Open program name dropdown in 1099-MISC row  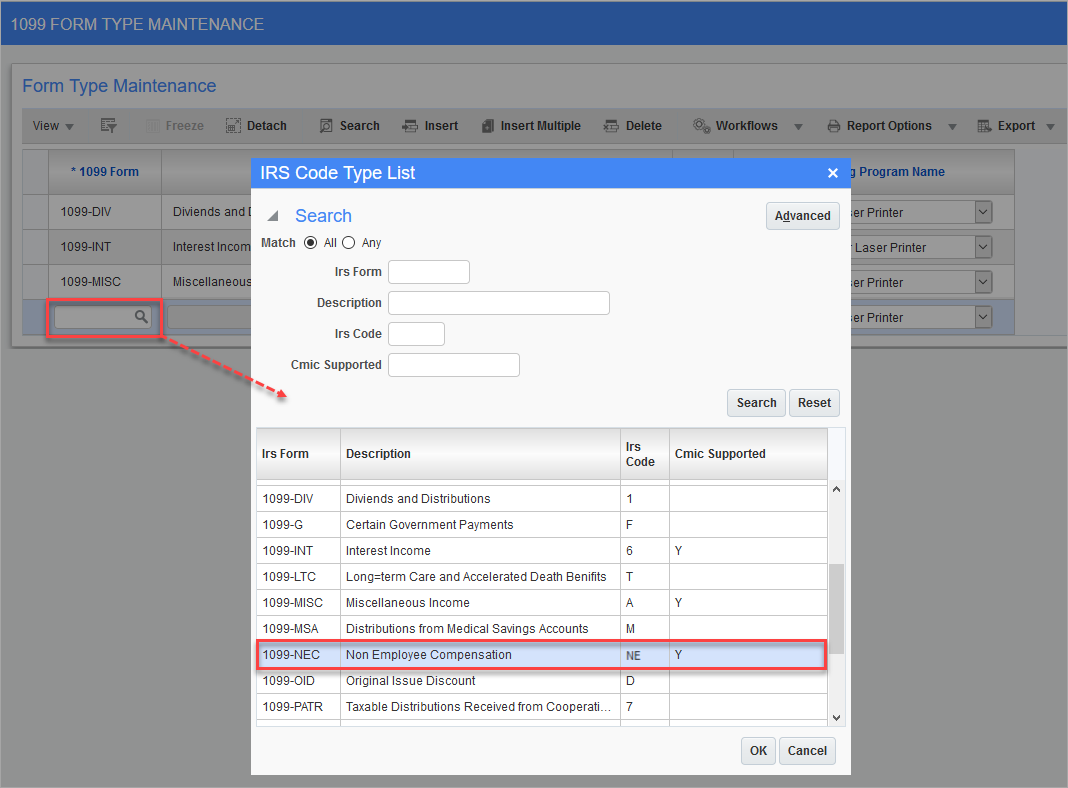[983, 282]
